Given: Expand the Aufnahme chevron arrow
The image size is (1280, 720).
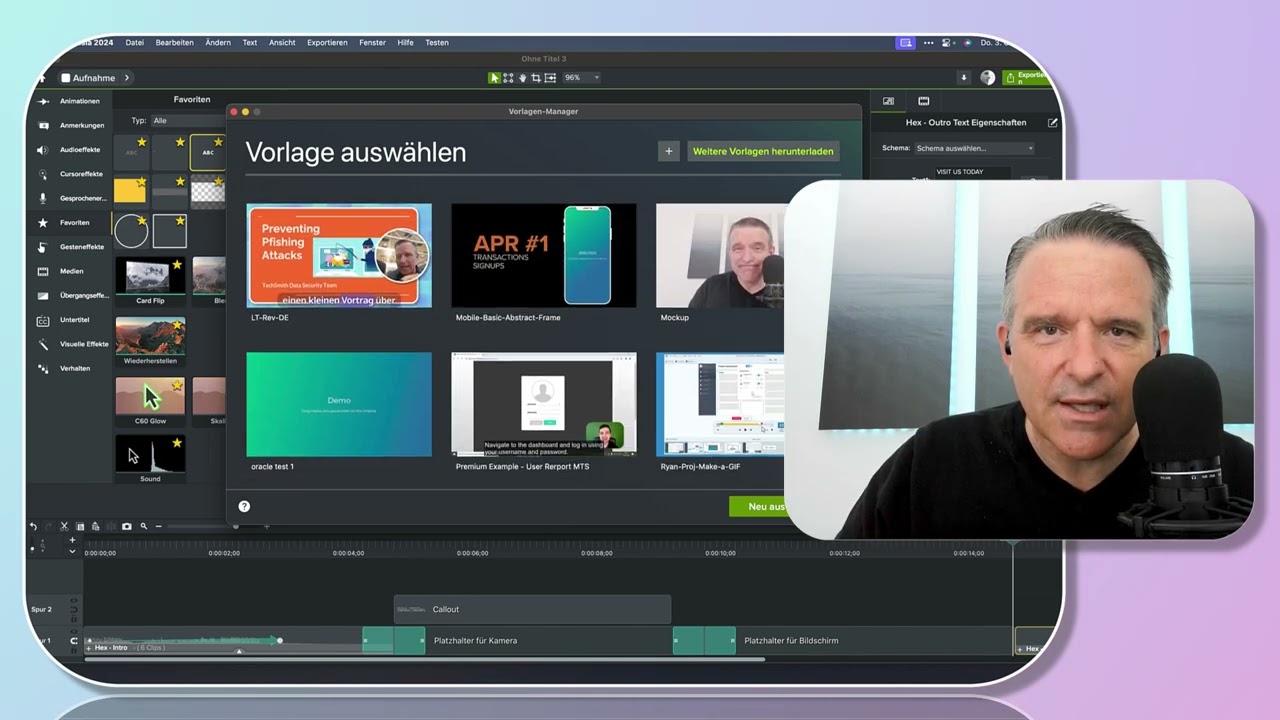Looking at the screenshot, I should (x=127, y=78).
